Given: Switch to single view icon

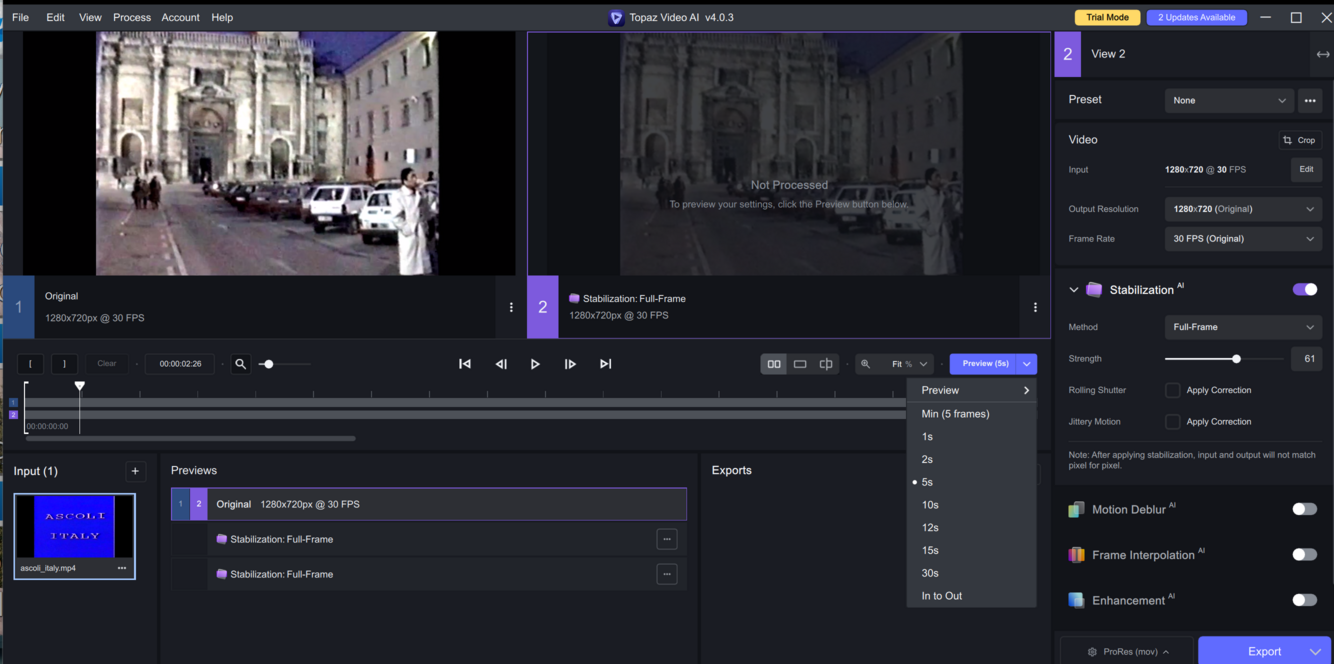Looking at the screenshot, I should 800,364.
